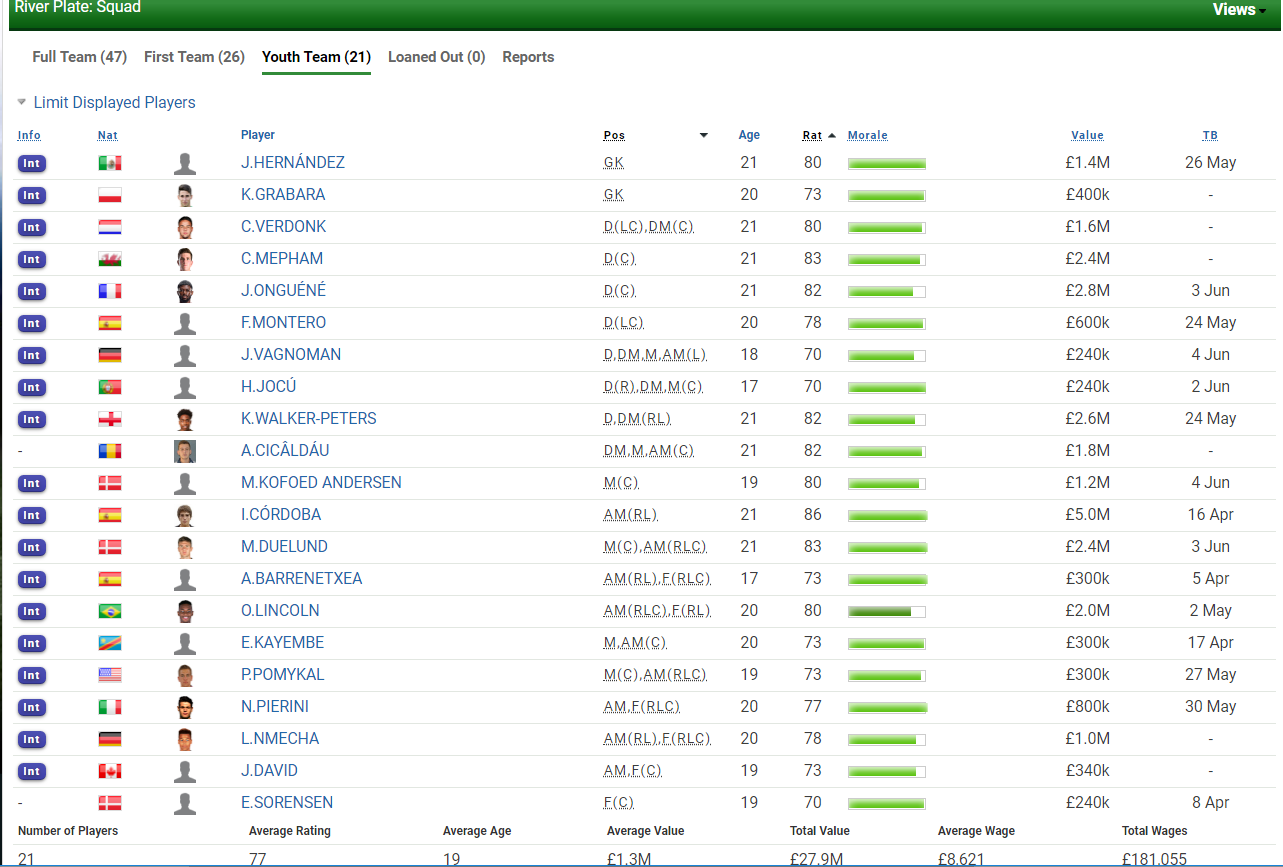
Task: Click the silhouette avatar of E.SORENSEN
Action: point(184,803)
